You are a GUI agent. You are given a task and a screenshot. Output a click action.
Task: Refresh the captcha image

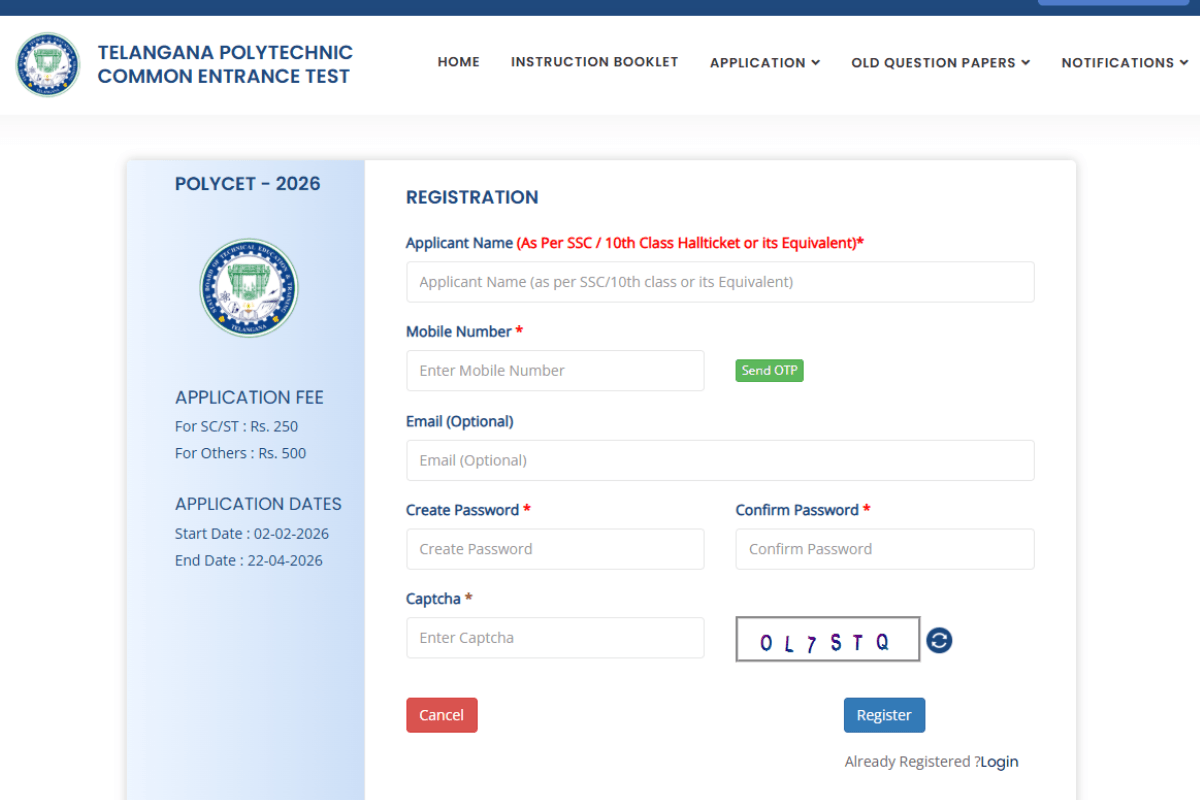point(938,640)
